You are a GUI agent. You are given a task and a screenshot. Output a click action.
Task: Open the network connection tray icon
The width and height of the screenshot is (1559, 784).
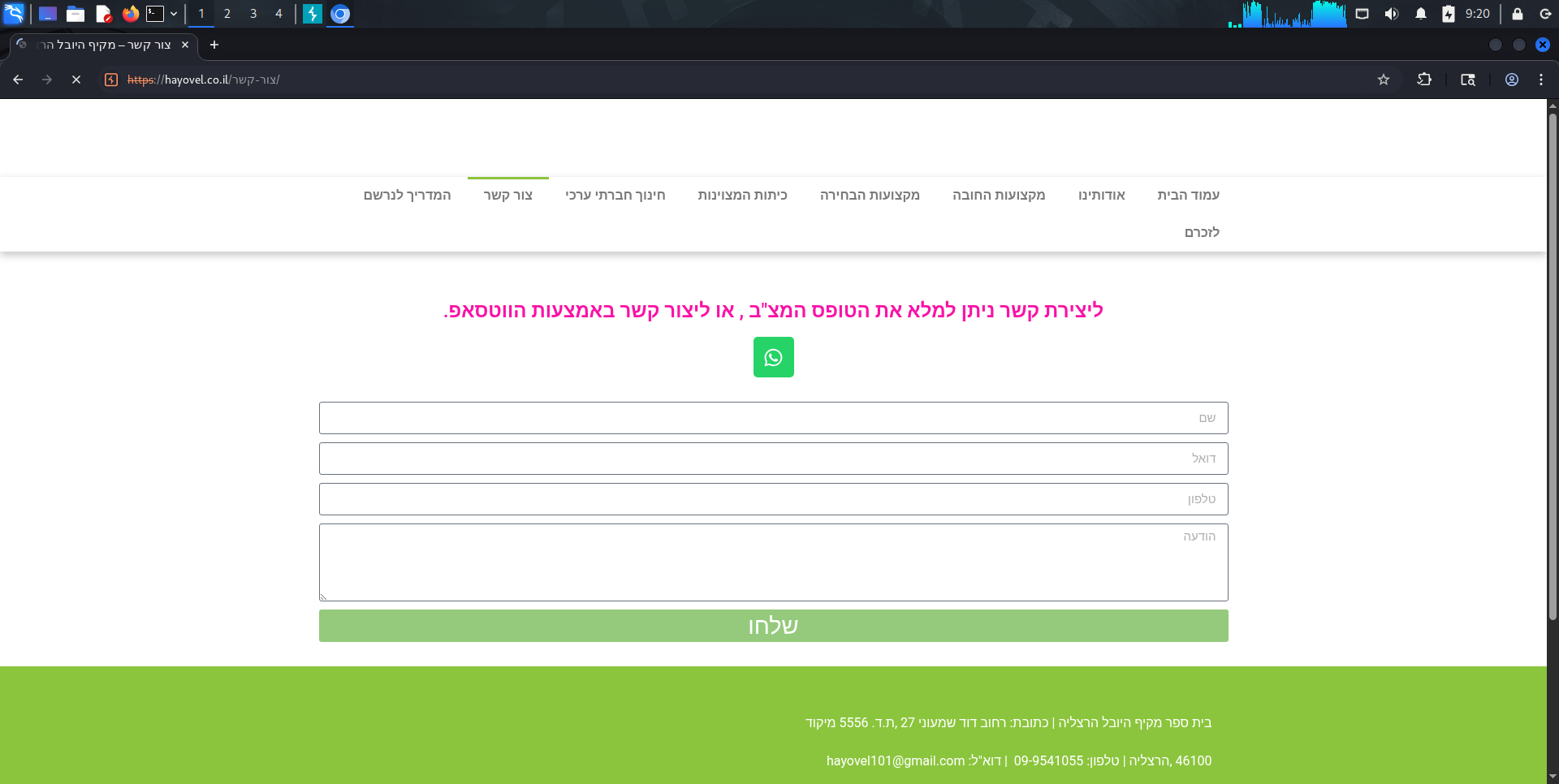[1363, 14]
